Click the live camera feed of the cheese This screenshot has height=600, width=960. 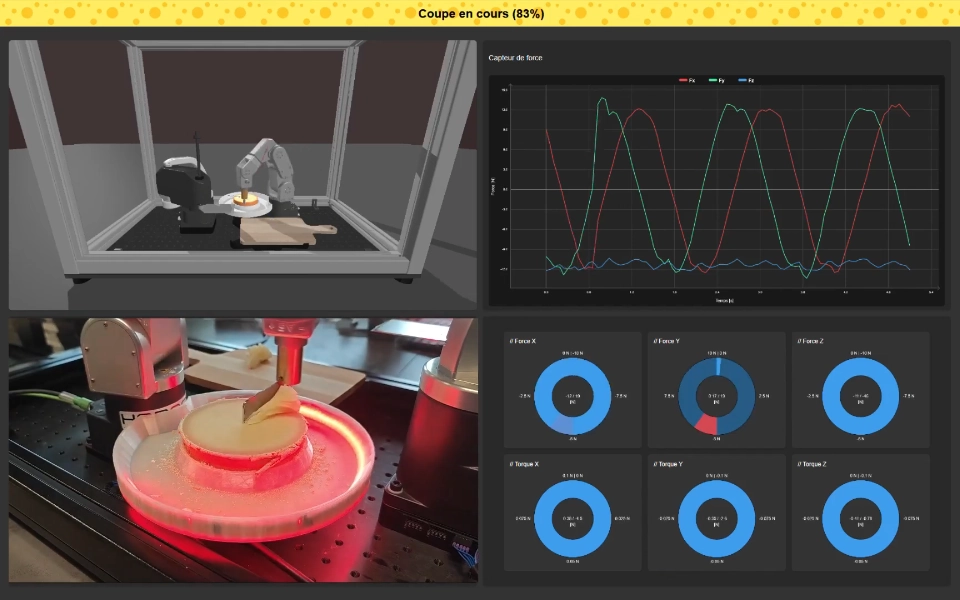[x=243, y=450]
